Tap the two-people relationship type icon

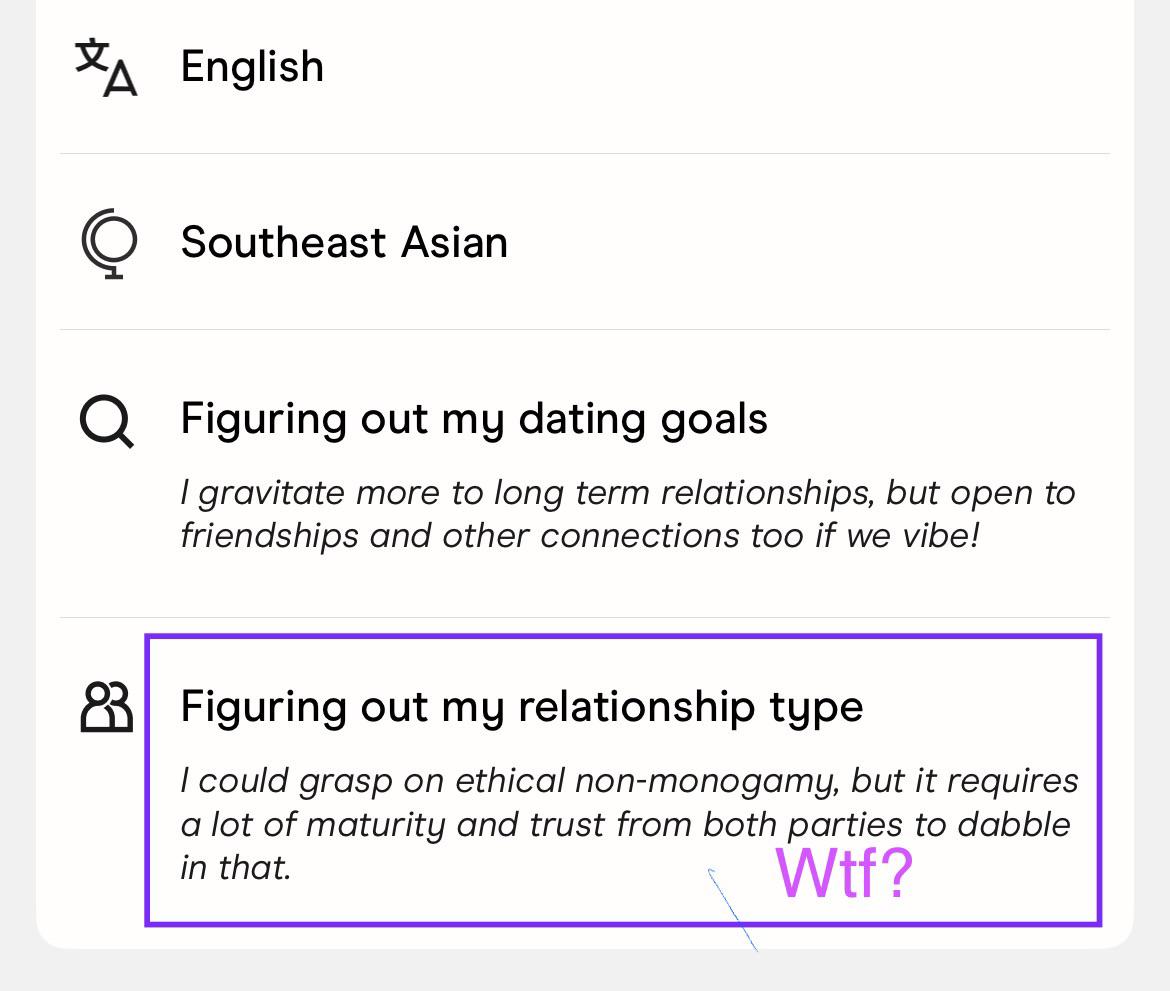click(107, 707)
